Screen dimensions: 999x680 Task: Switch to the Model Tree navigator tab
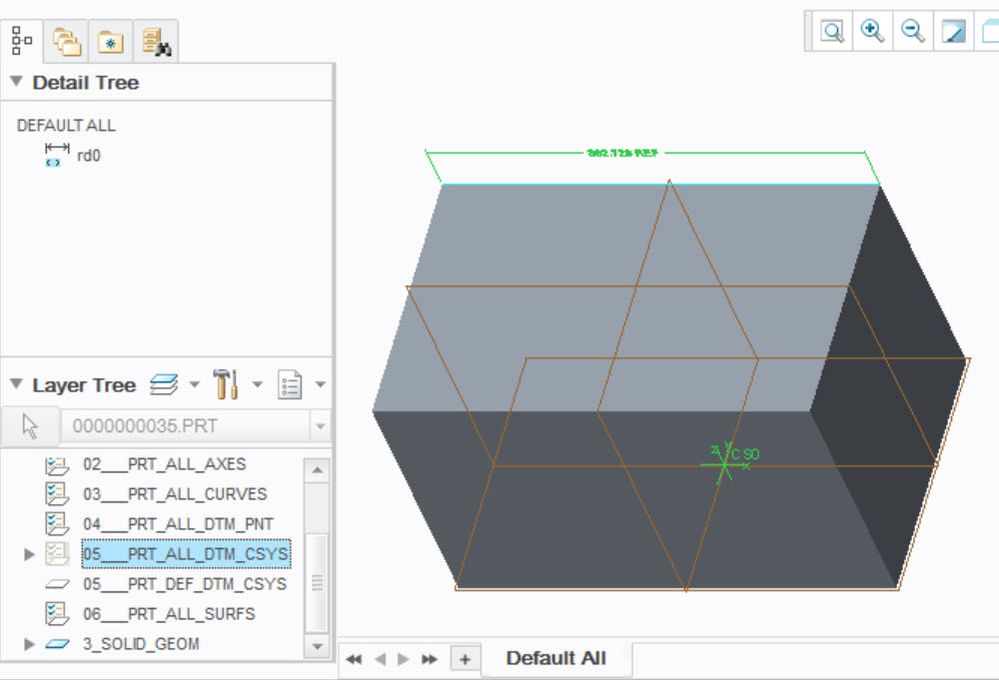pos(22,40)
